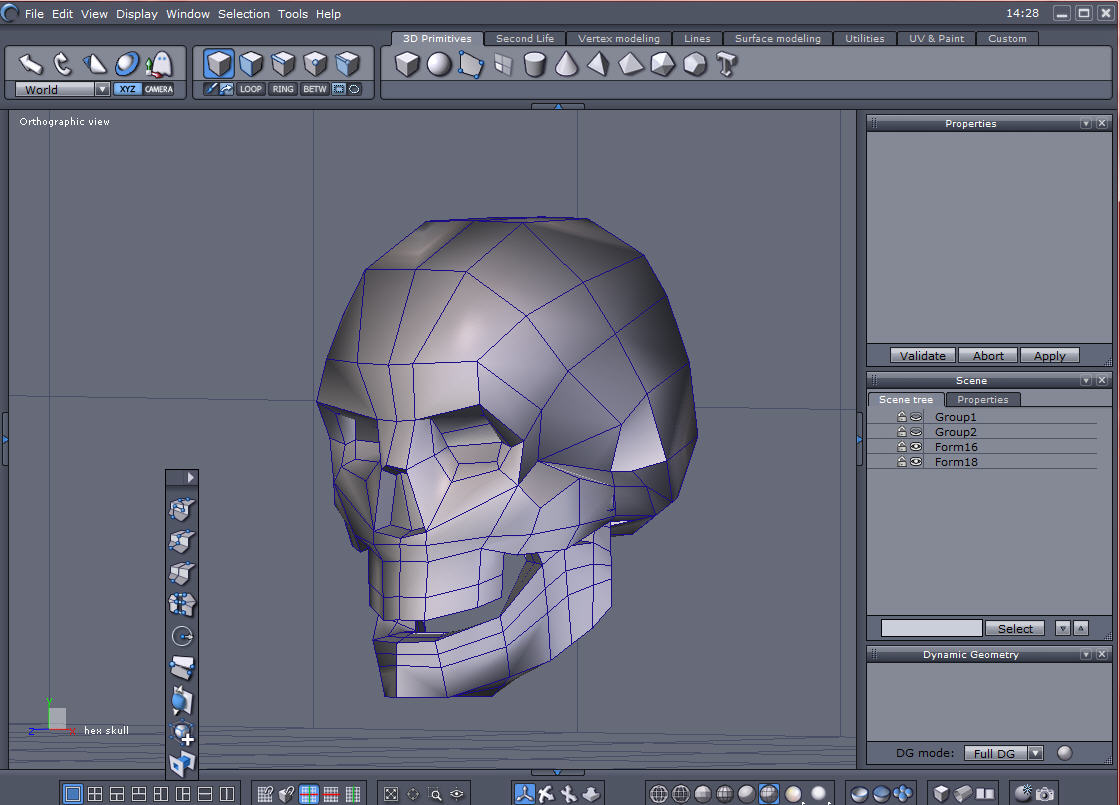Click the sphere-with-plus icon in floating palette
Viewport: 1120px width, 805px height.
click(182, 732)
